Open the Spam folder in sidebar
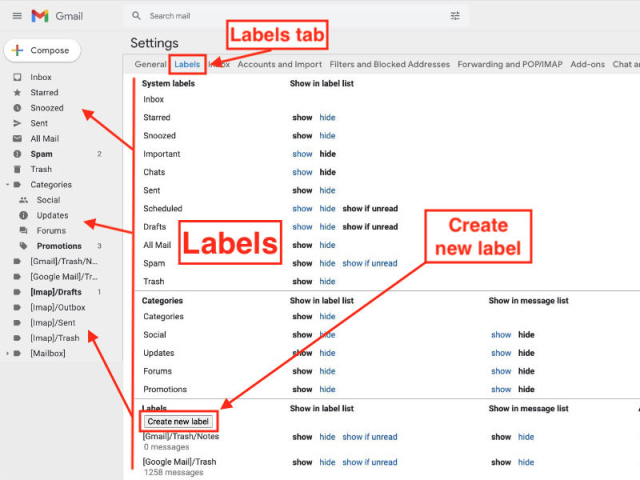The height and width of the screenshot is (480, 640). click(42, 154)
